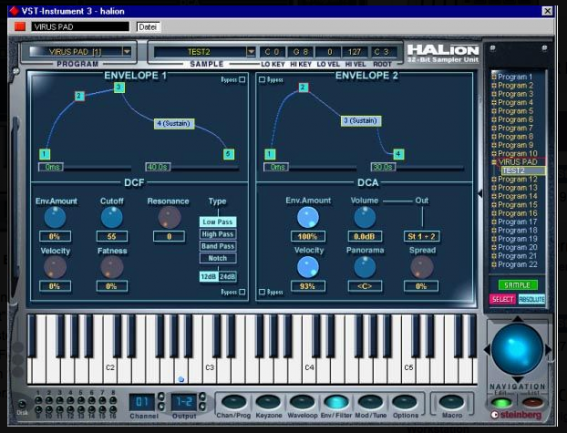Click the Disk indicator LED
This screenshot has width=567, height=433.
(x=22, y=404)
